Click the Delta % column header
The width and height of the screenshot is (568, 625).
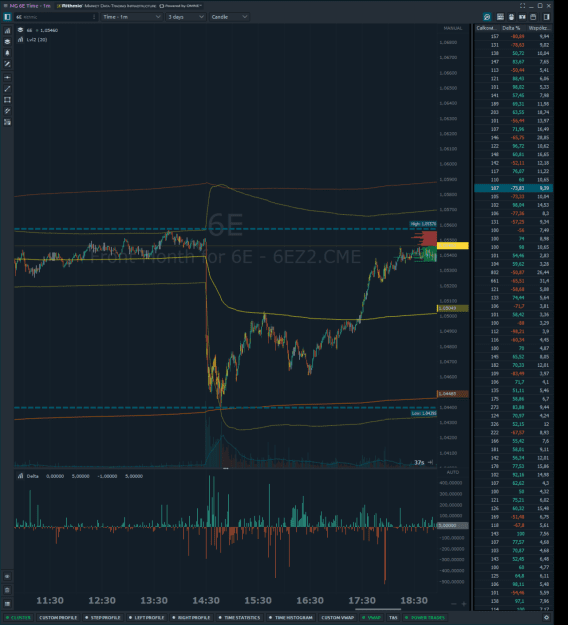click(511, 28)
